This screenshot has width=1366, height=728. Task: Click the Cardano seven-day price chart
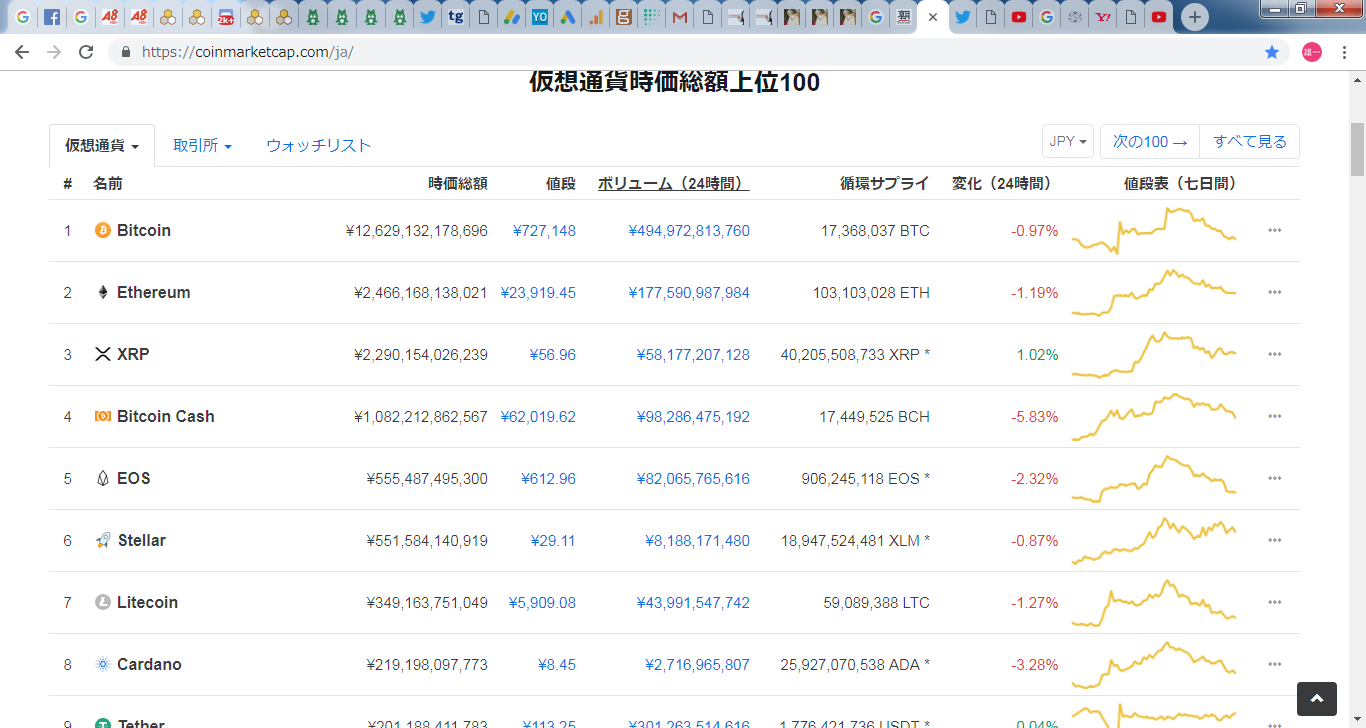[1154, 664]
